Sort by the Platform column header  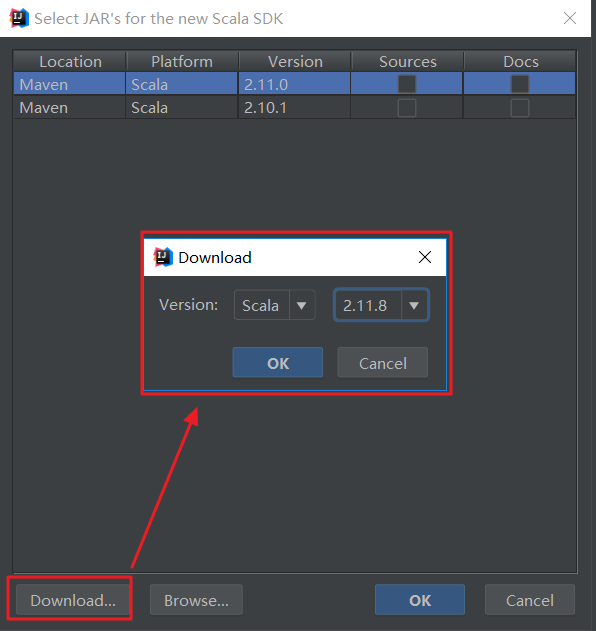tap(182, 62)
